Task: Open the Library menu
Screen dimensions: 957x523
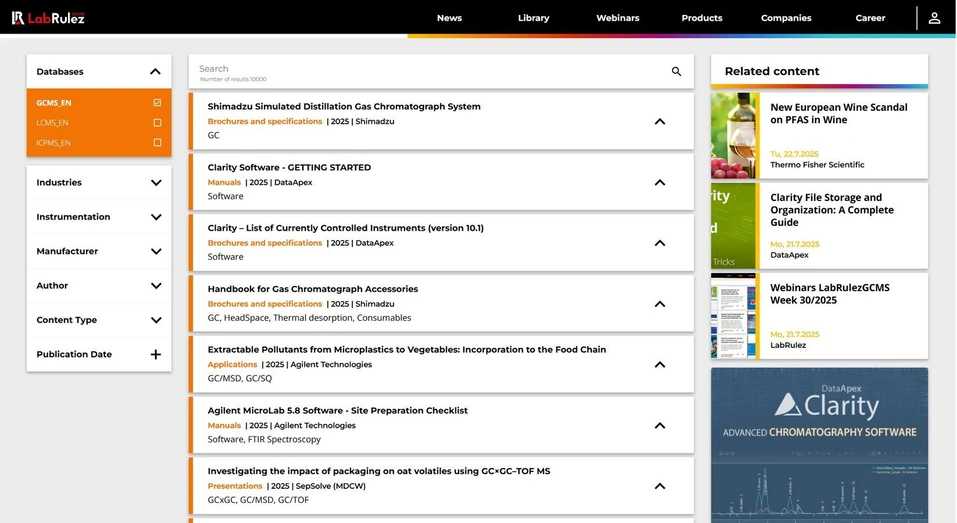Action: pyautogui.click(x=533, y=18)
